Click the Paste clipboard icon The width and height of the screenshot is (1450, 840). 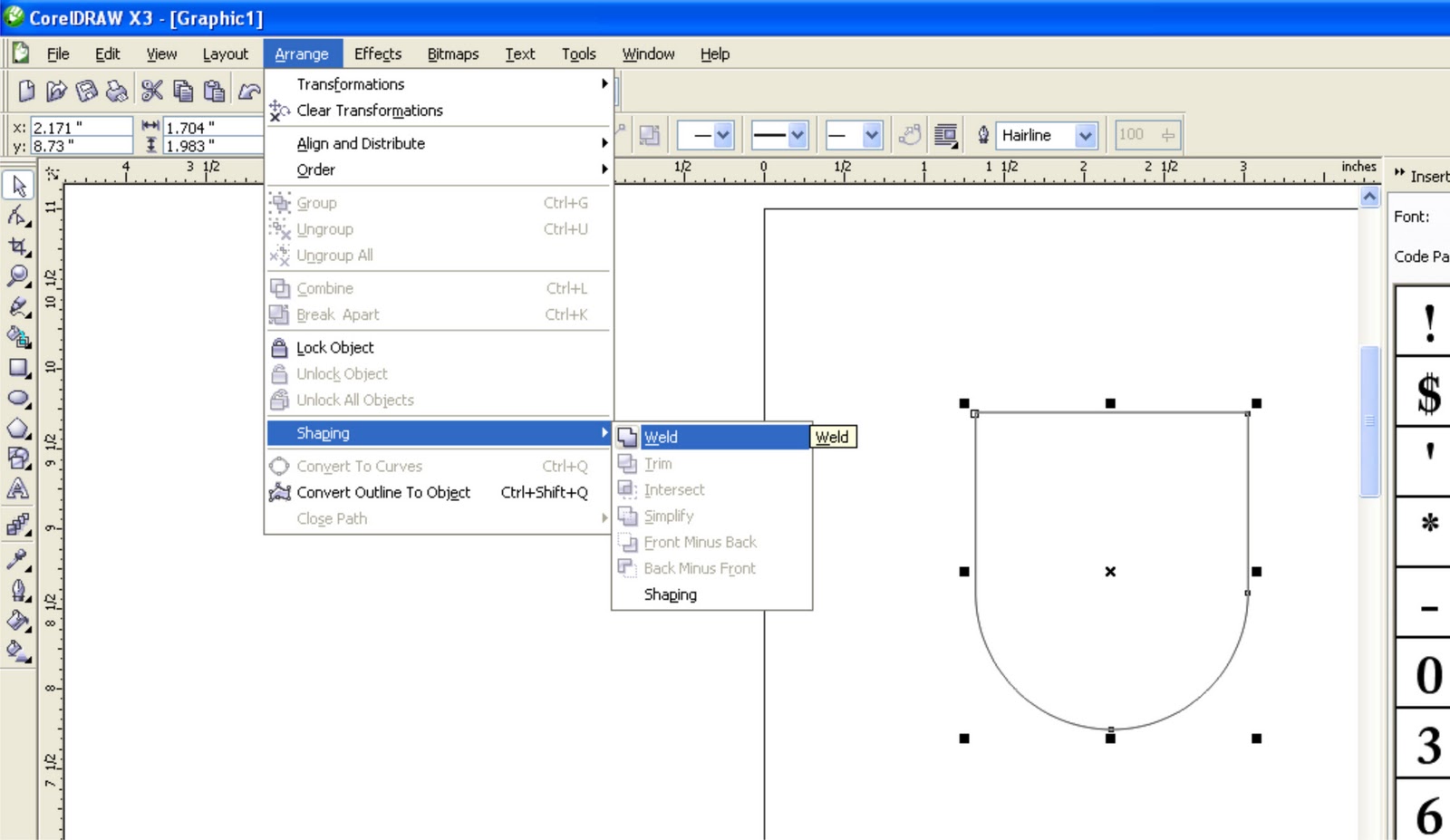point(214,91)
